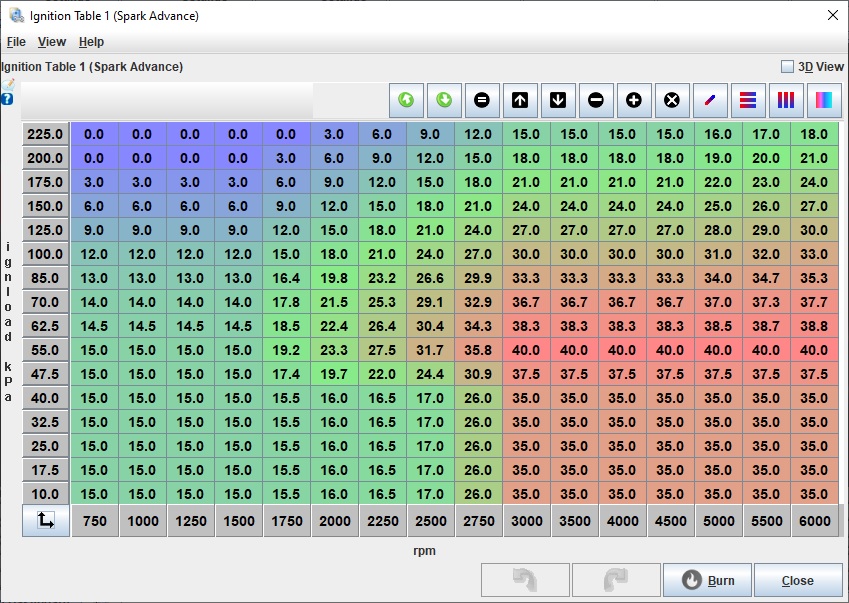Image resolution: width=849 pixels, height=603 pixels.
Task: Click the set-equal (=) value toolbar icon
Action: 482,100
